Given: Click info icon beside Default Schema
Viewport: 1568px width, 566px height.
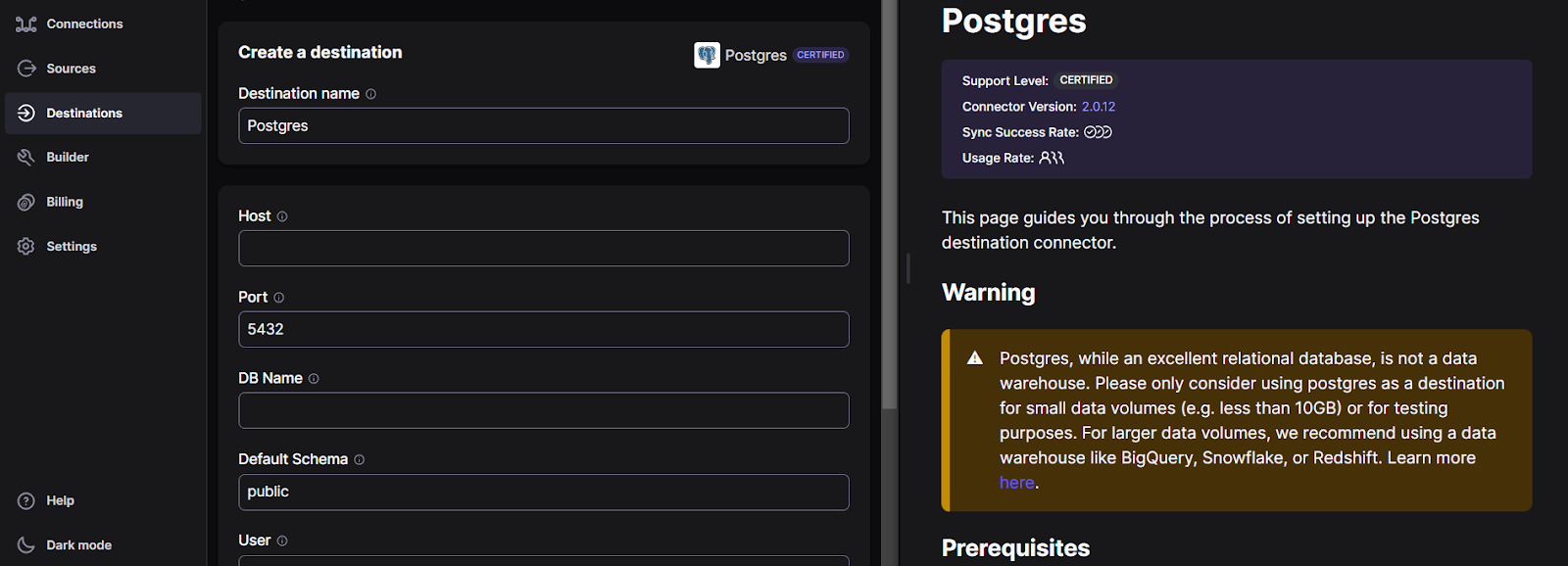Looking at the screenshot, I should click(359, 460).
